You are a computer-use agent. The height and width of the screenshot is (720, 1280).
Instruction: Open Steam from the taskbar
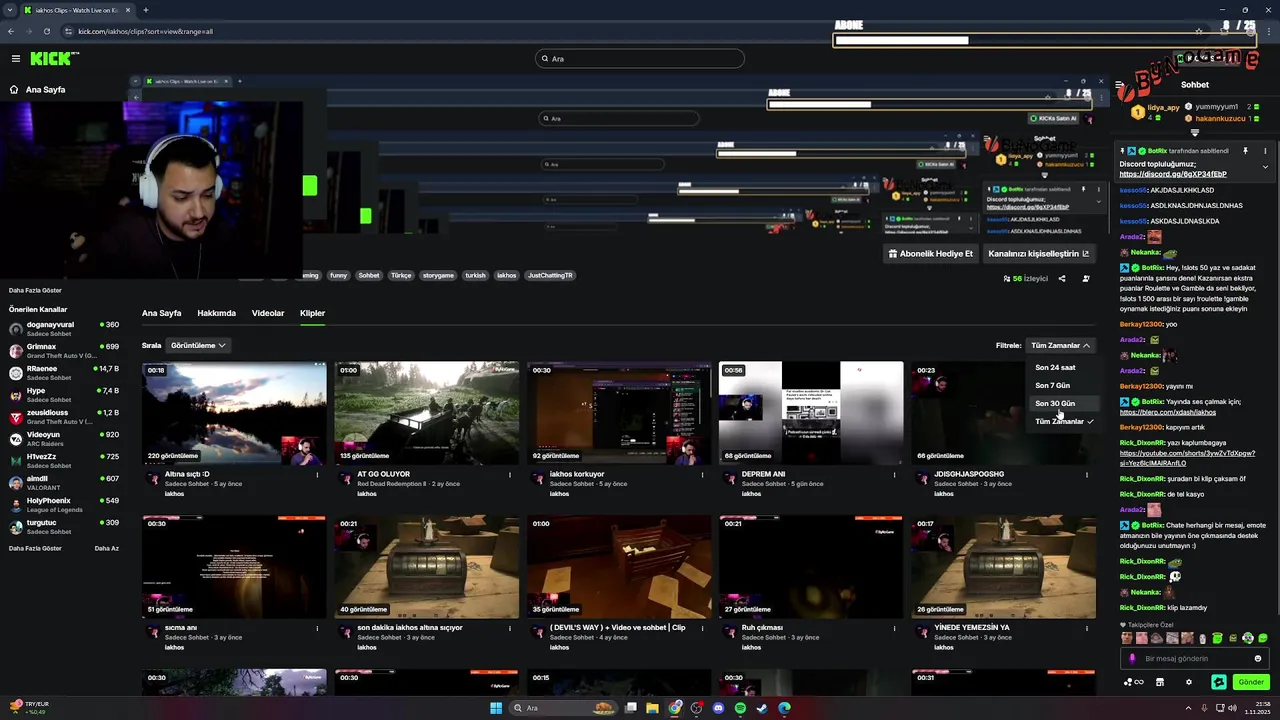pos(762,708)
